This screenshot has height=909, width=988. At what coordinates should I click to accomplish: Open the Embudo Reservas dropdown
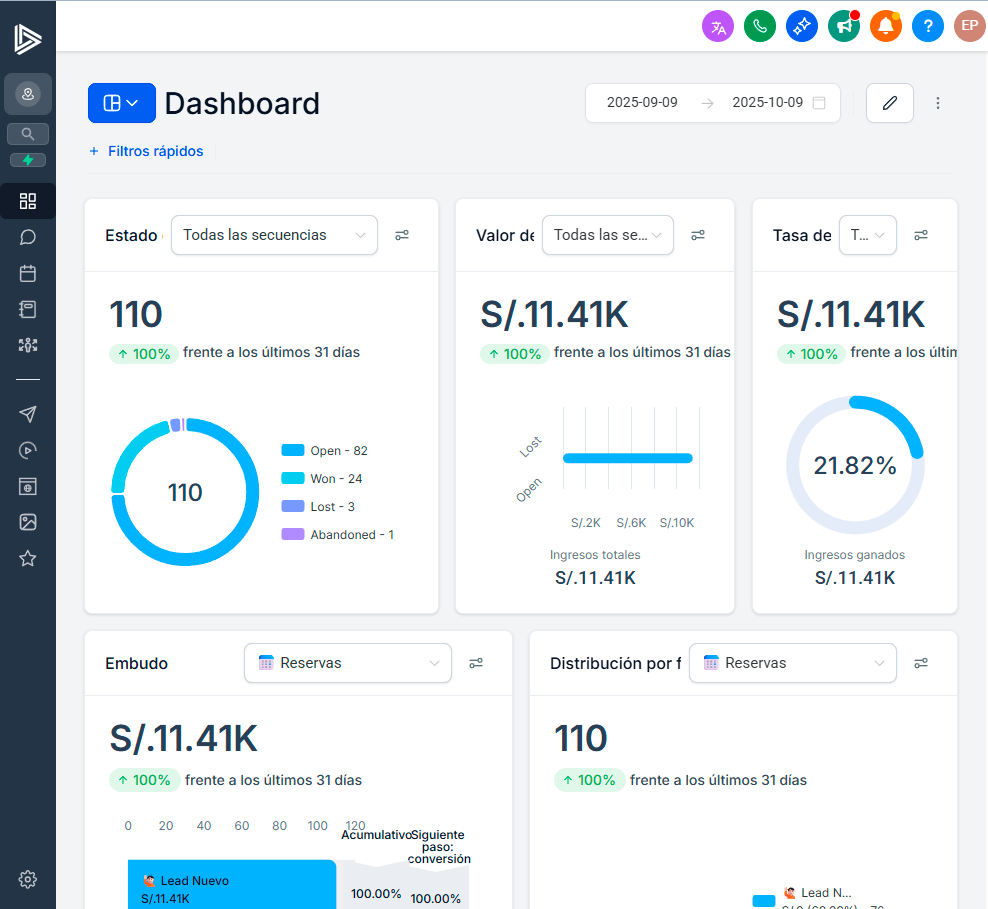click(x=347, y=663)
